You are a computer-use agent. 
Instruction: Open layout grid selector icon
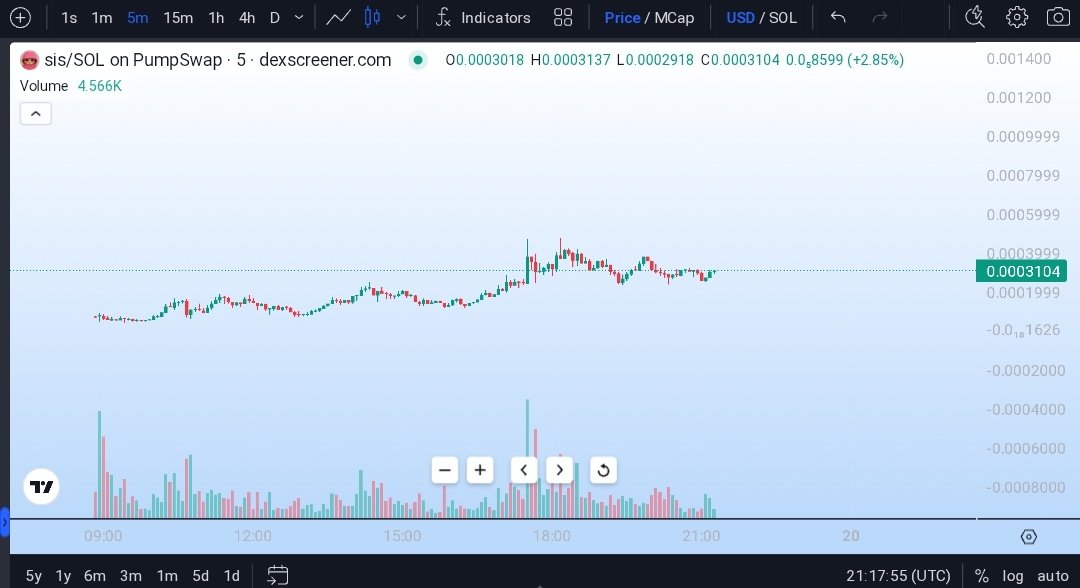(x=563, y=18)
